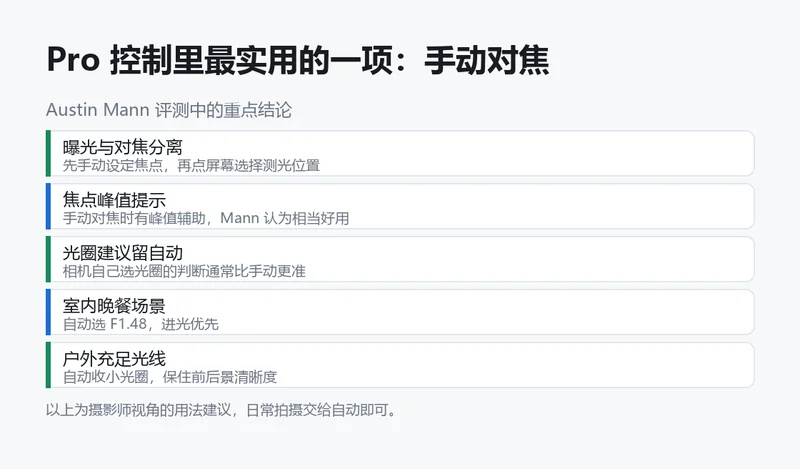Viewport: 800px width, 469px height.
Task: Click the text 自动选 F1.48，进光优先
Action: [x=141, y=324]
